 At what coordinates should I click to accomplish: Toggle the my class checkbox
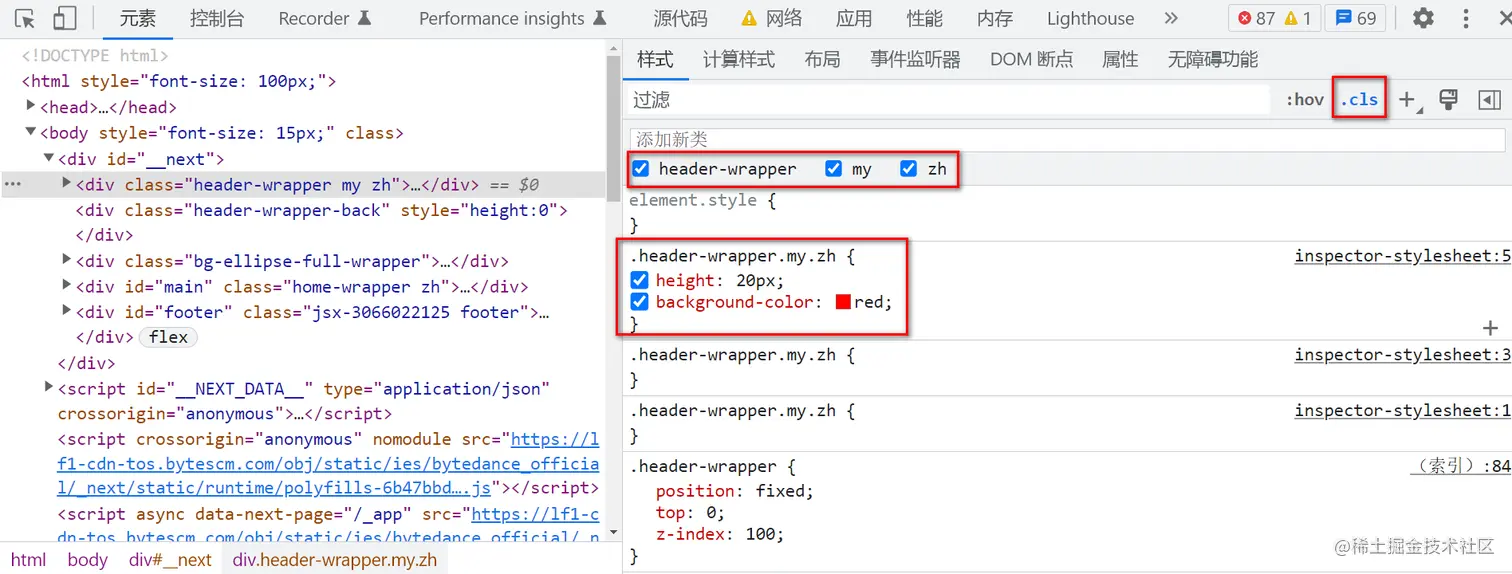[x=833, y=169]
